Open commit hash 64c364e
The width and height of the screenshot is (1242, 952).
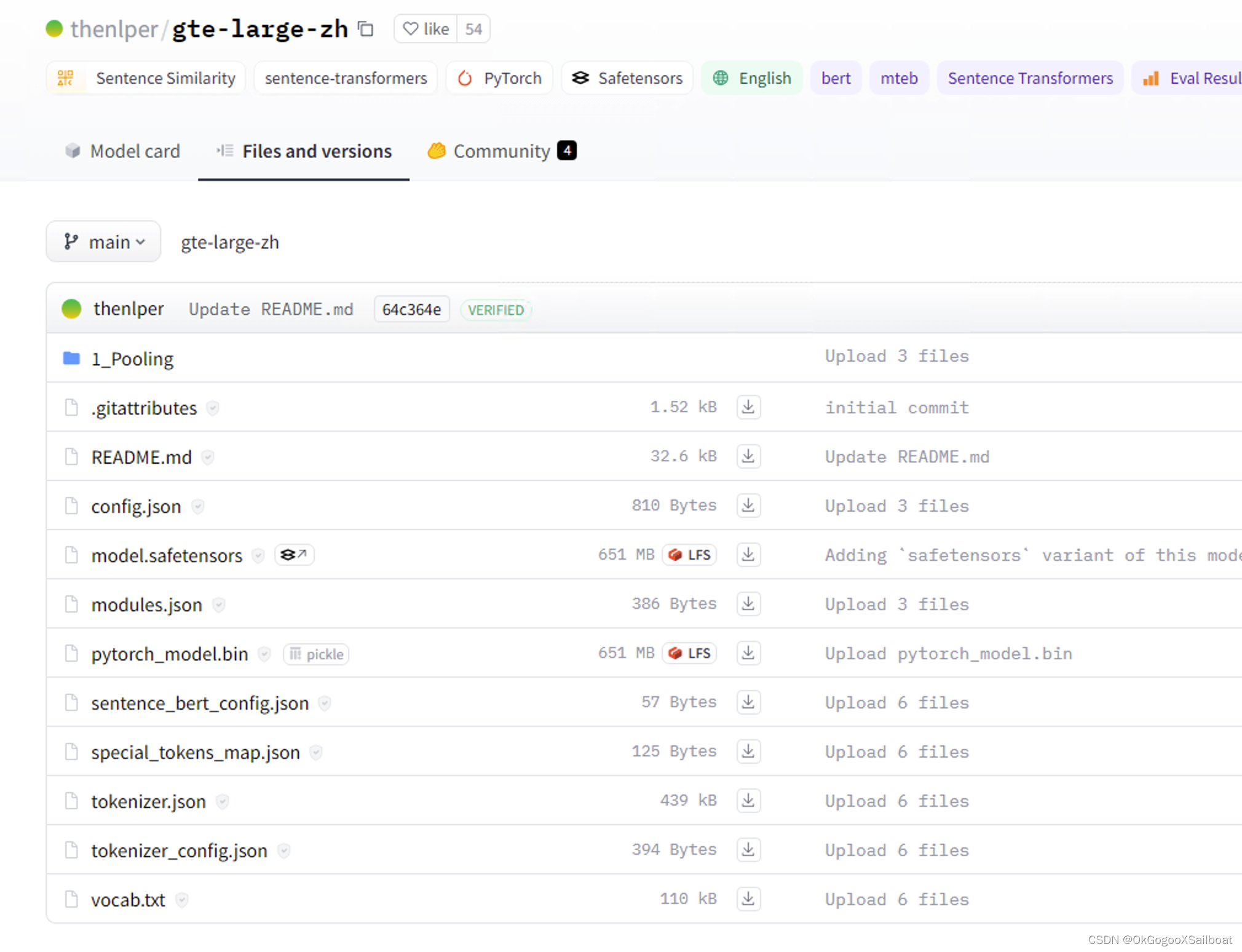411,309
